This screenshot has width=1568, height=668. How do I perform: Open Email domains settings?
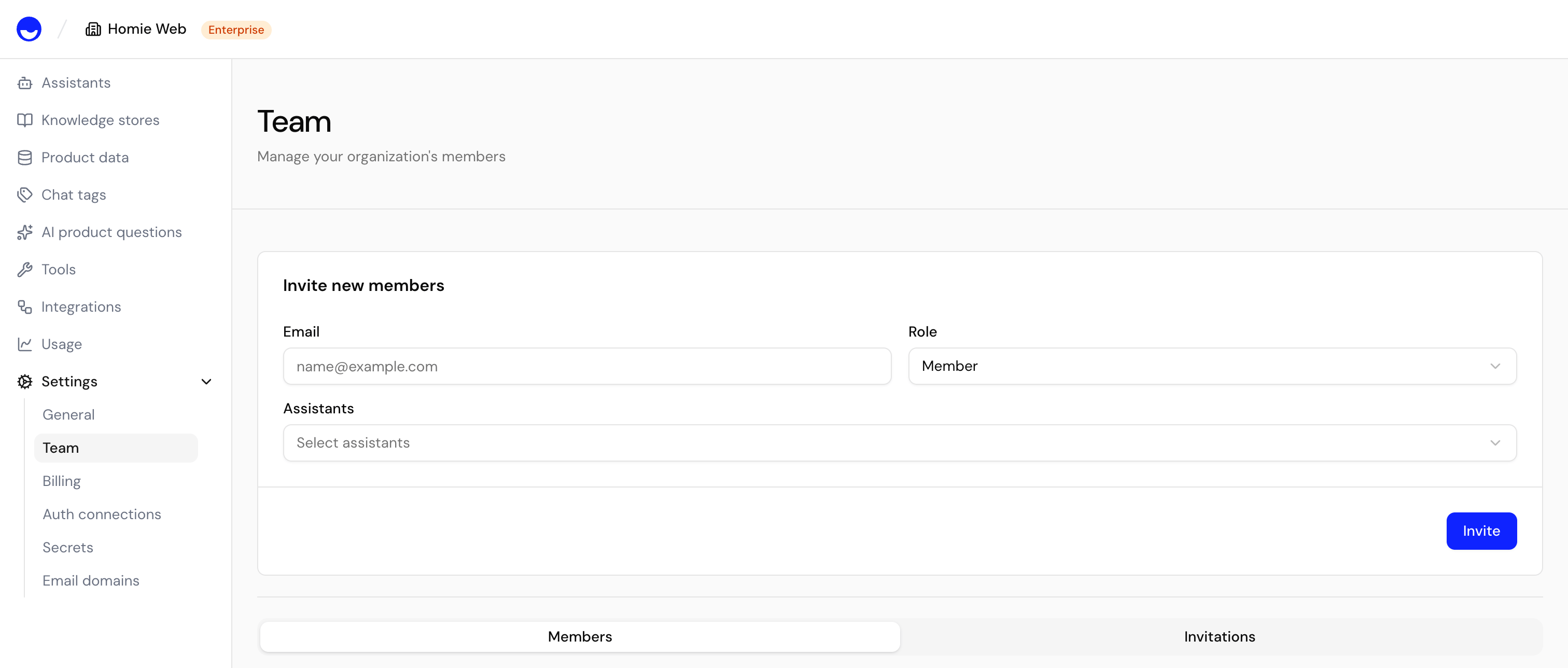(91, 581)
